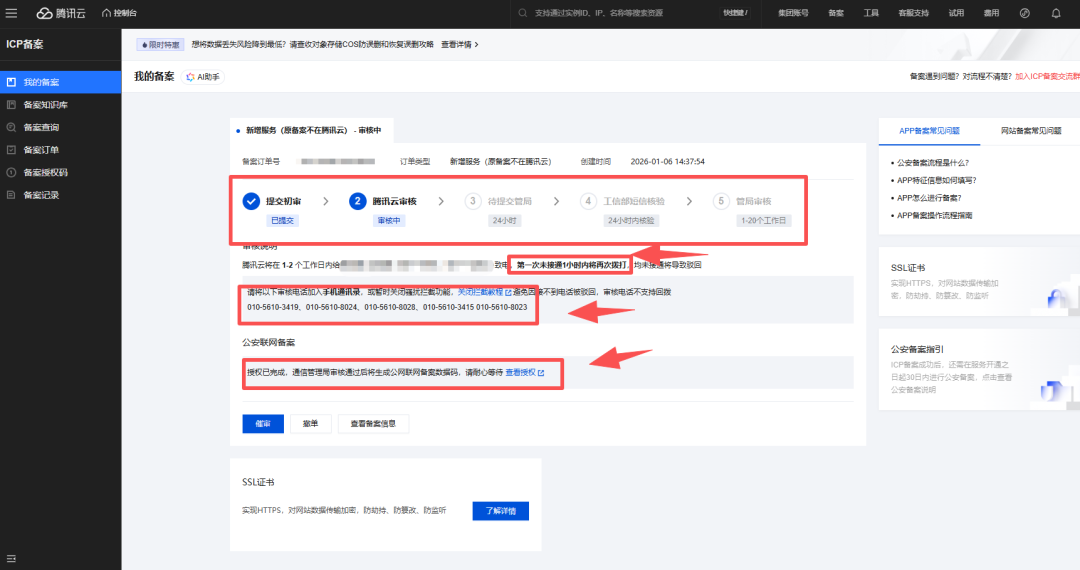
Task: Open 备案授权码 in sidebar
Action: (x=61, y=172)
